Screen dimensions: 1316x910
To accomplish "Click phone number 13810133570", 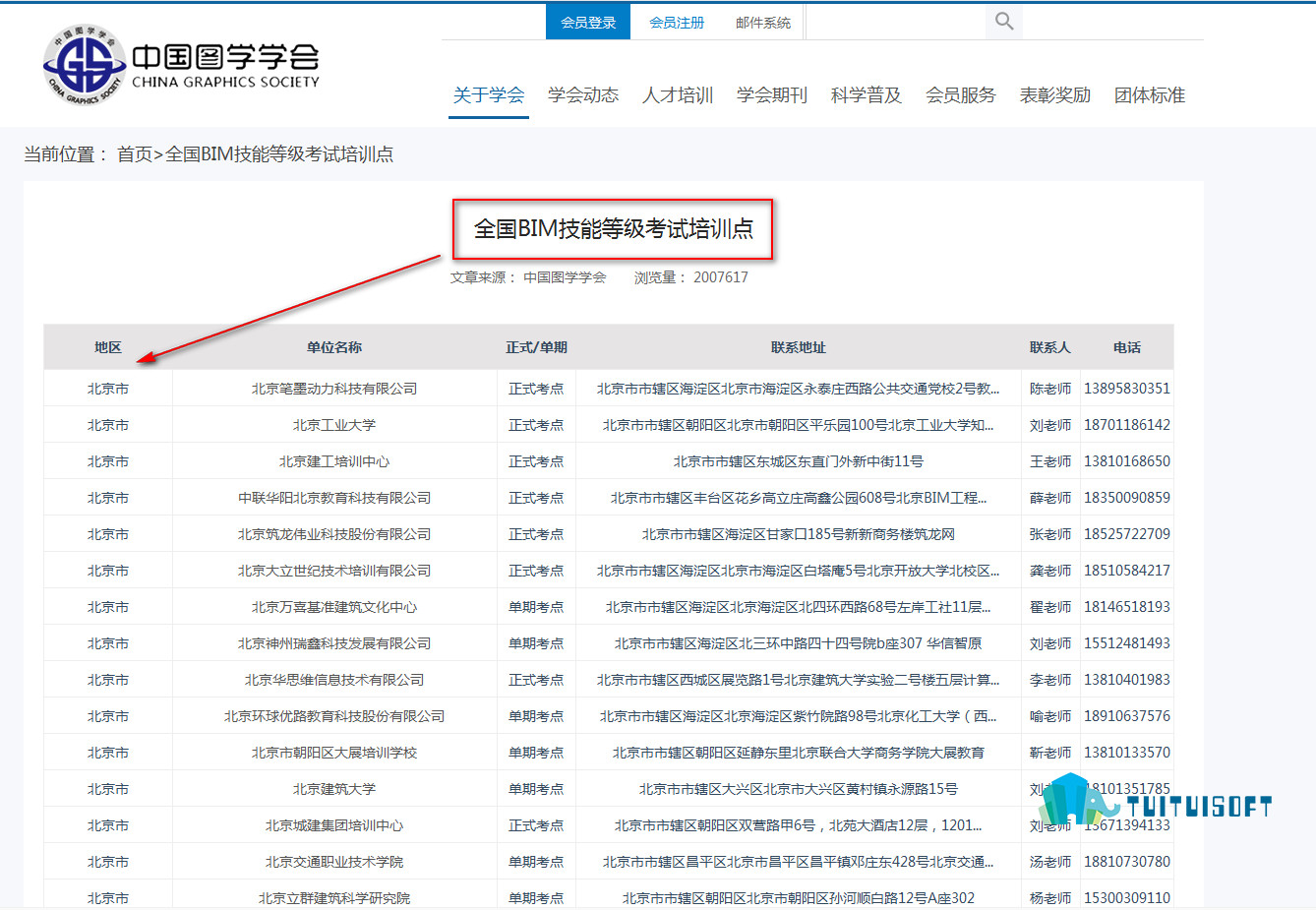I will pyautogui.click(x=1127, y=753).
